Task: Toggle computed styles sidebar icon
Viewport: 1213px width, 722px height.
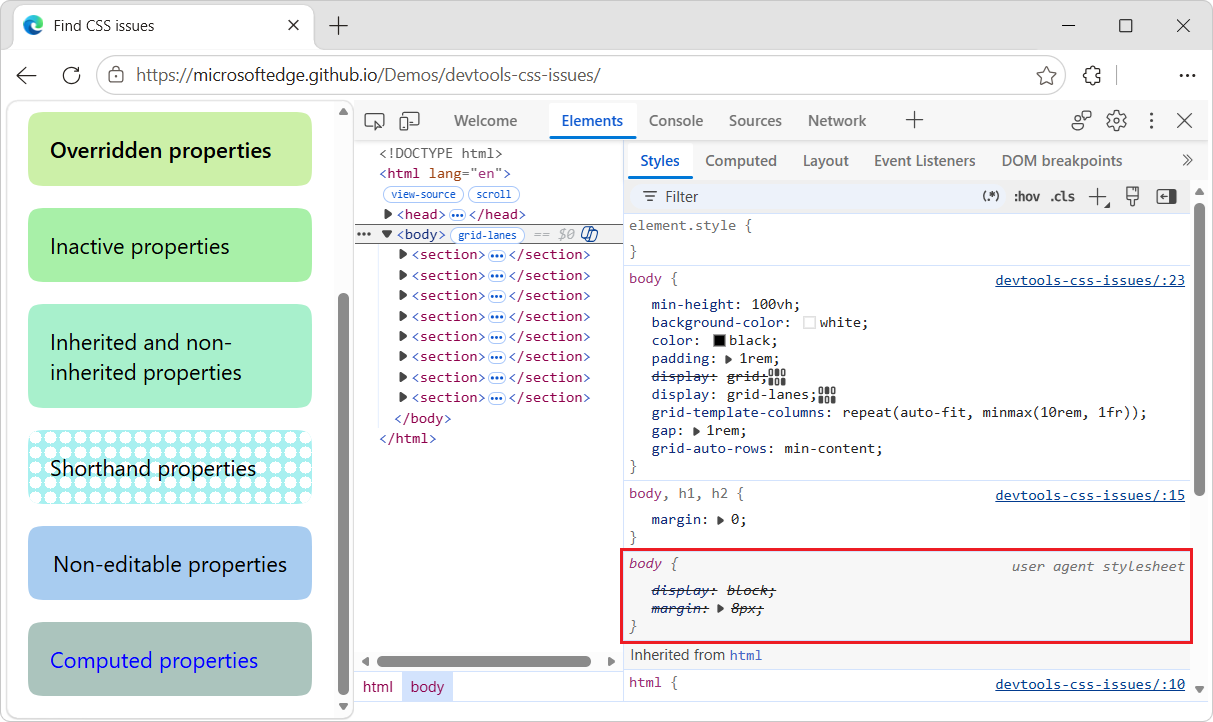Action: (x=1166, y=196)
